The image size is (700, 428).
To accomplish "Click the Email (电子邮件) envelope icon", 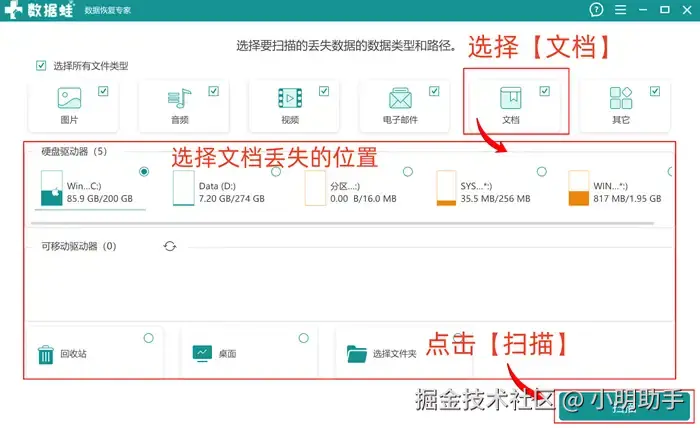I will tap(400, 98).
